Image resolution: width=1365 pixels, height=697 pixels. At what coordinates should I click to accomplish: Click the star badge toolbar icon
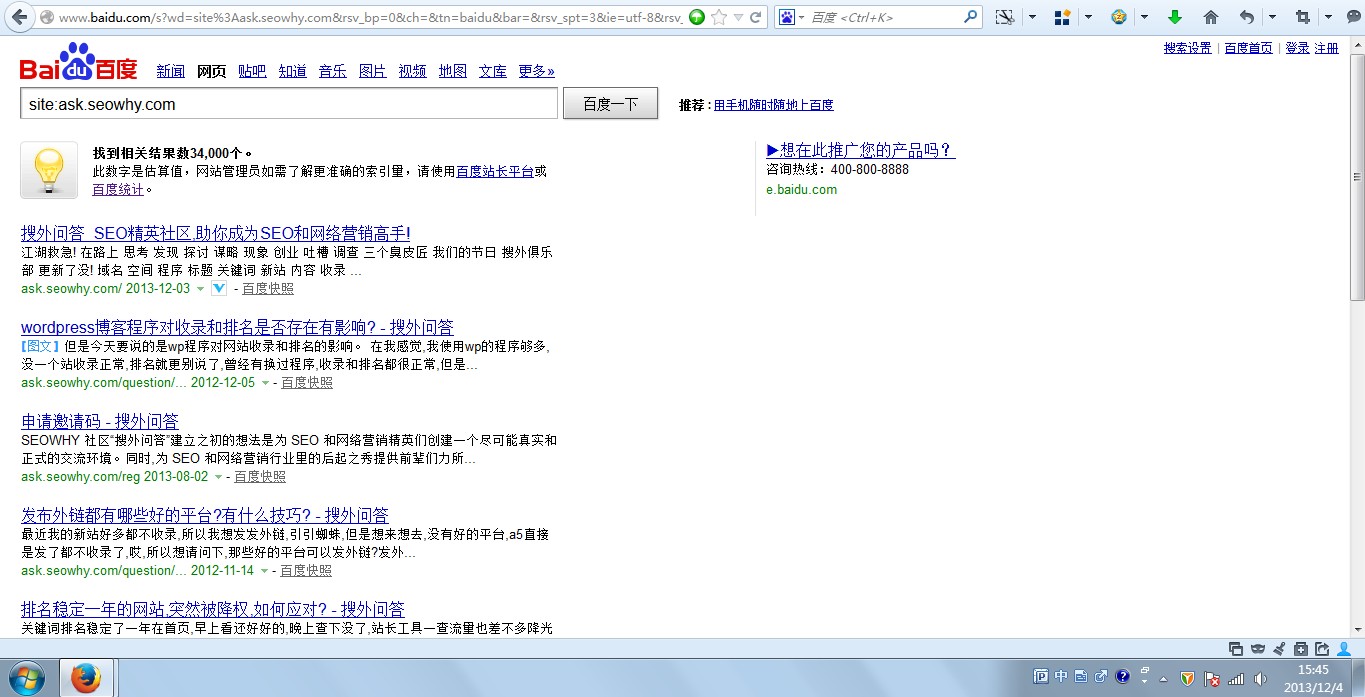point(1118,17)
